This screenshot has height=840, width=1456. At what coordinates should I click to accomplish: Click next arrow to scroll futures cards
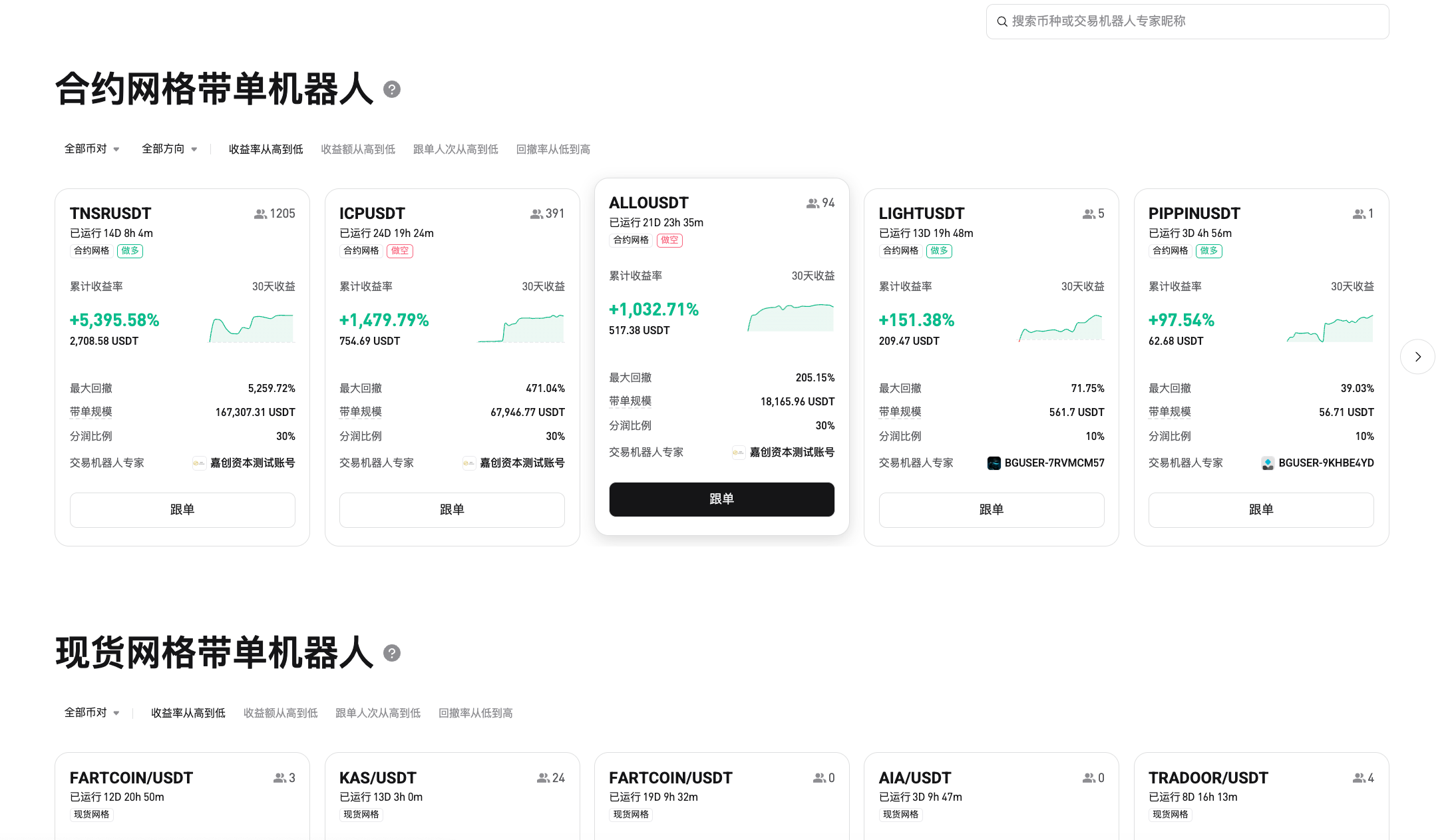[1417, 357]
